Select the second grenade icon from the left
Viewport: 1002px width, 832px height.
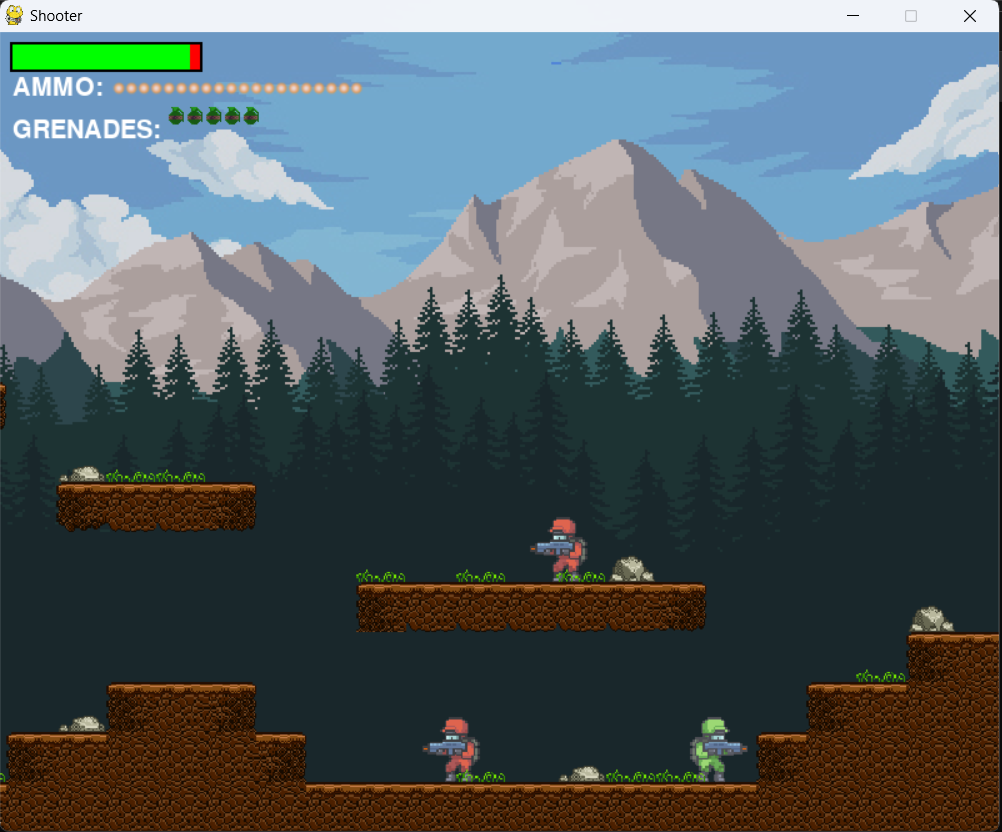pyautogui.click(x=194, y=114)
